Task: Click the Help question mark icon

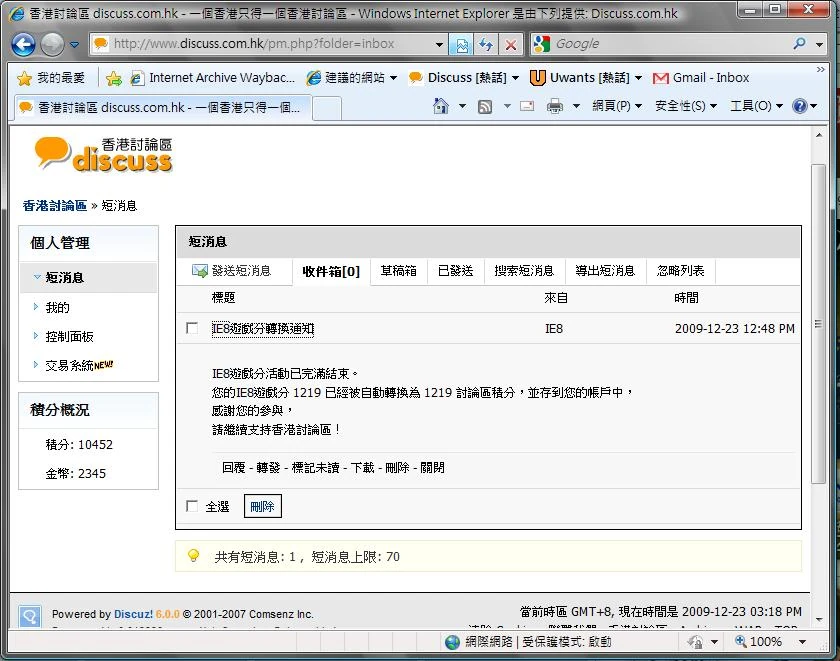Action: 799,106
